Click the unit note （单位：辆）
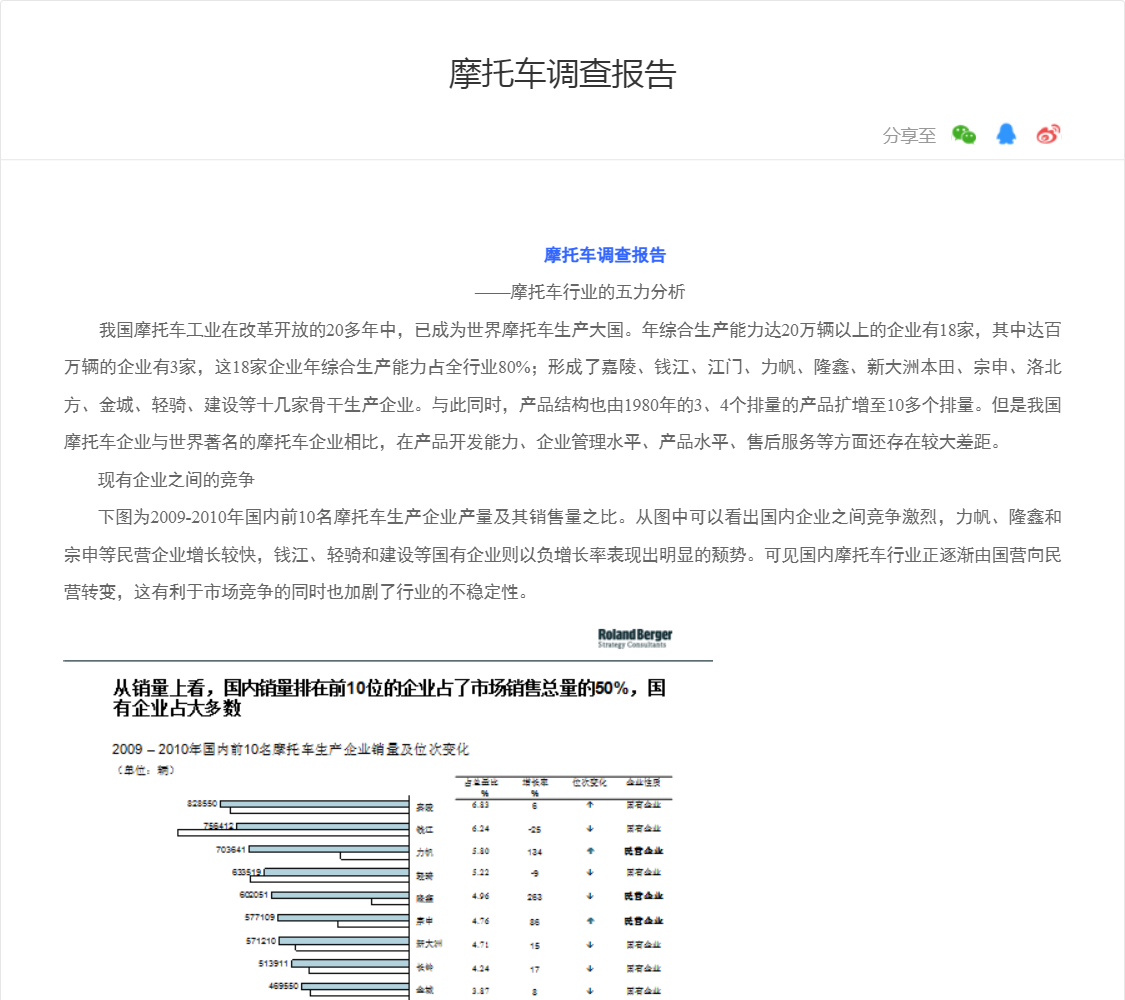The width and height of the screenshot is (1125, 1000). click(x=145, y=770)
